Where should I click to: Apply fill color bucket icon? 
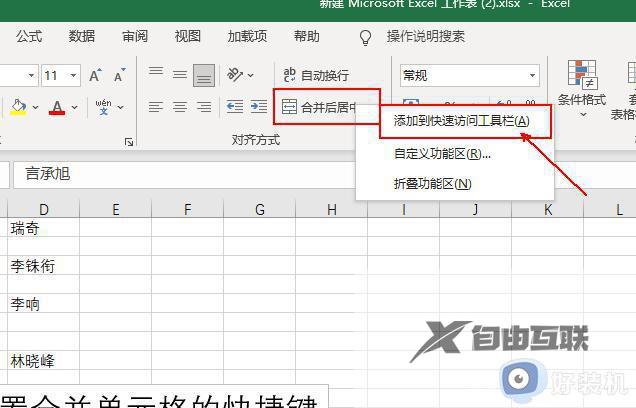[x=18, y=107]
